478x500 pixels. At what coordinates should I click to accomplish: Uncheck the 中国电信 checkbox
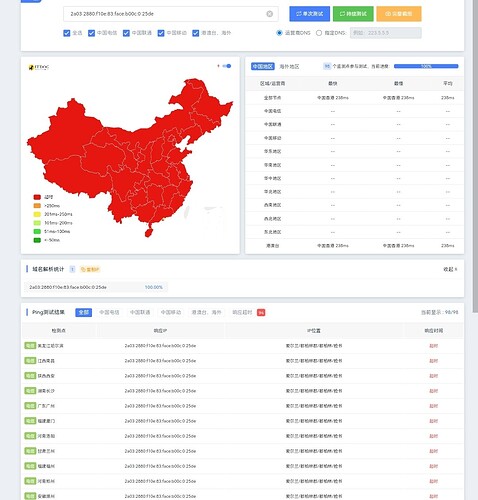[91, 33]
